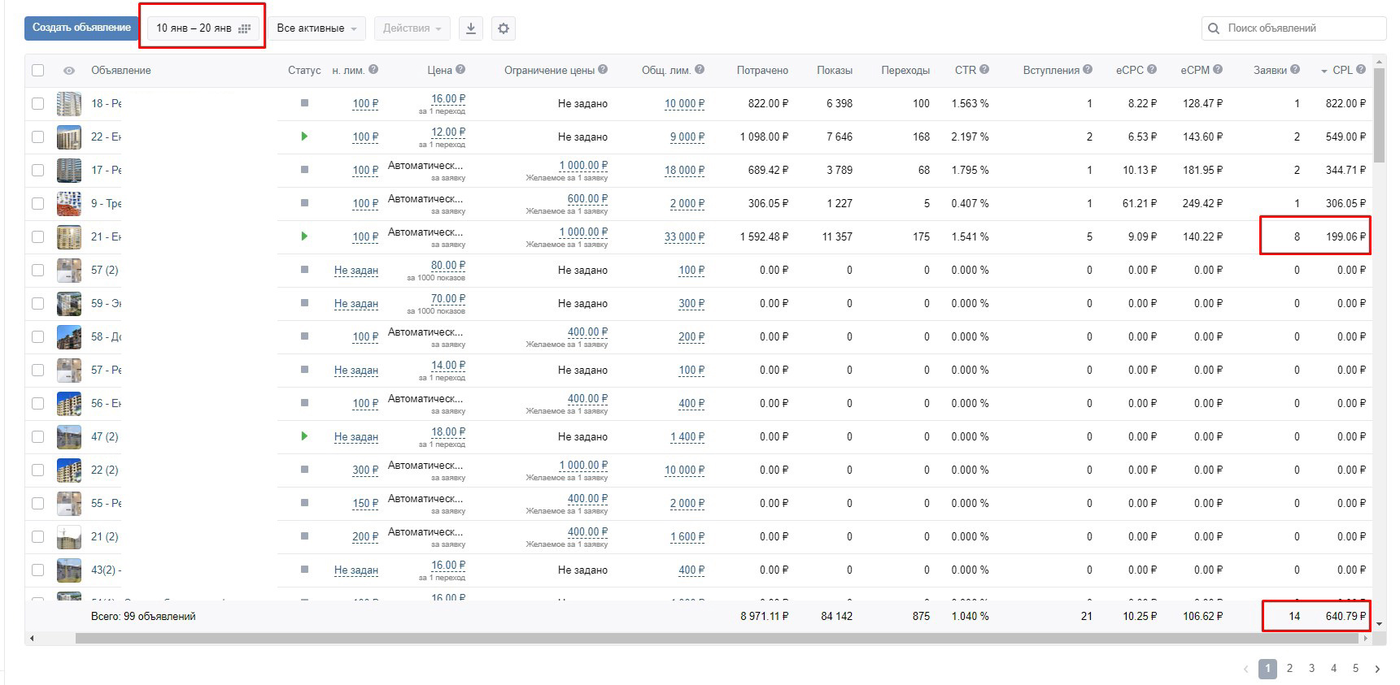Click the Создать объявление button
This screenshot has height=685, width=1400.
pos(81,28)
